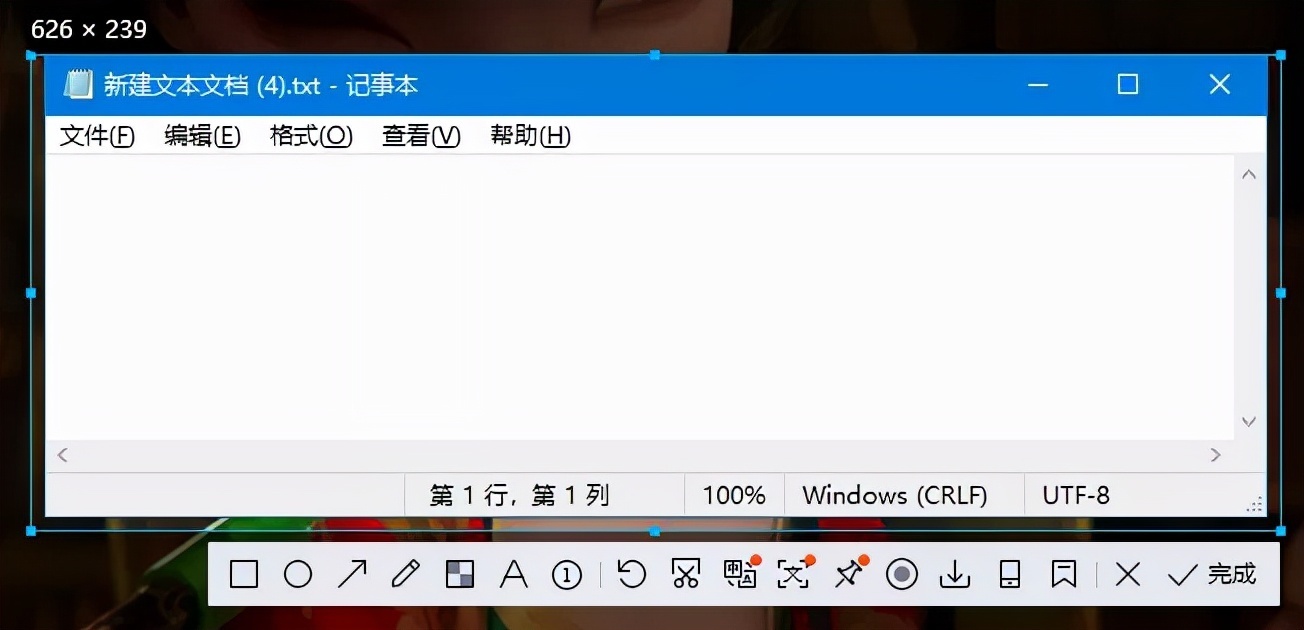
Task: Undo the last annotation
Action: 632,574
